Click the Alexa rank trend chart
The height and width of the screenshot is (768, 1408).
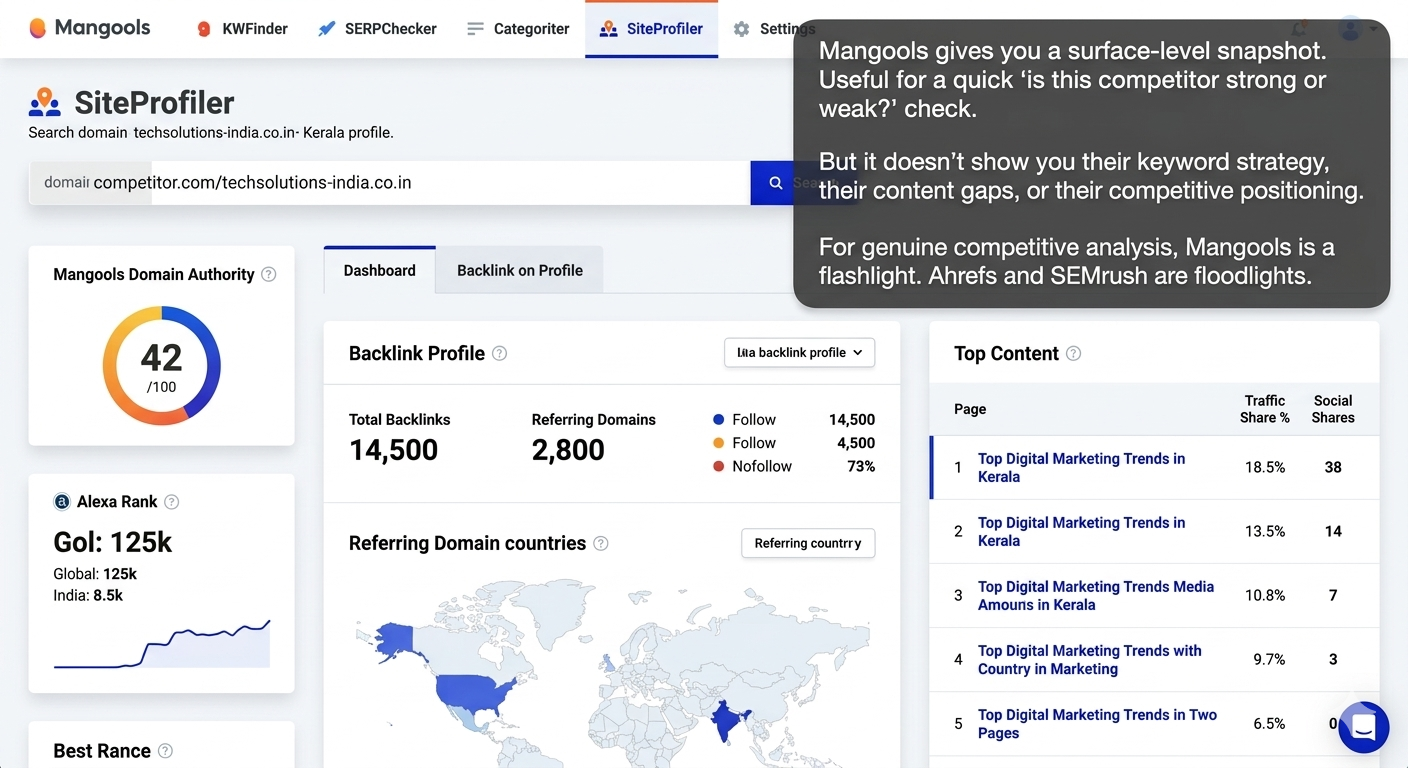[x=162, y=643]
